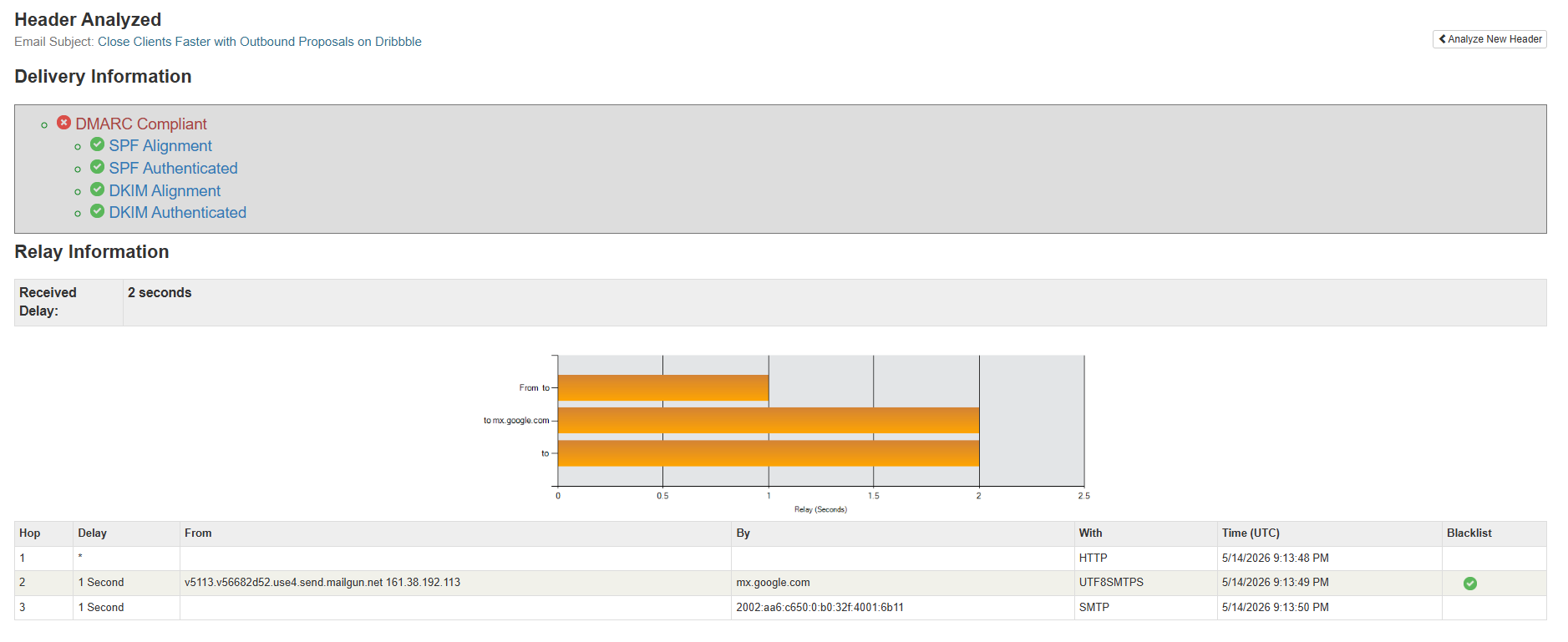This screenshot has height=642, width=1568.
Task: Open the SPF Alignment link
Action: 160,145
